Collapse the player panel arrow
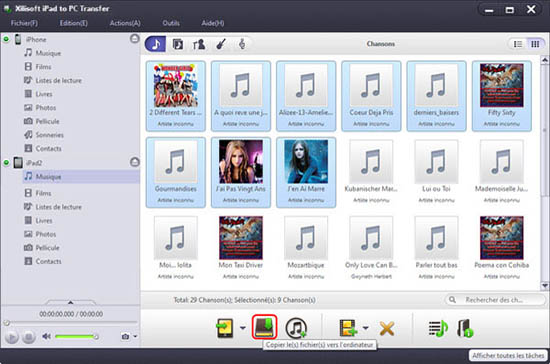The width and height of the screenshot is (550, 364). pyautogui.click(x=70, y=302)
